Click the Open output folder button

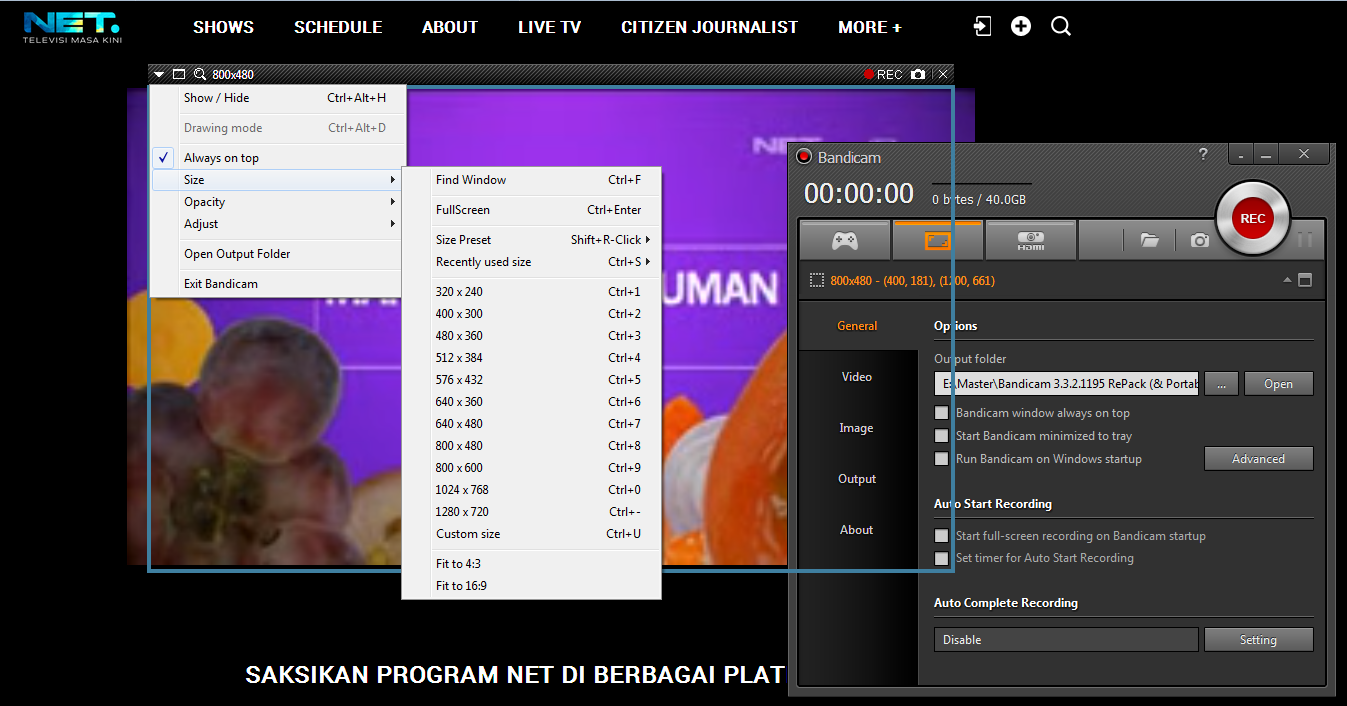click(1278, 384)
